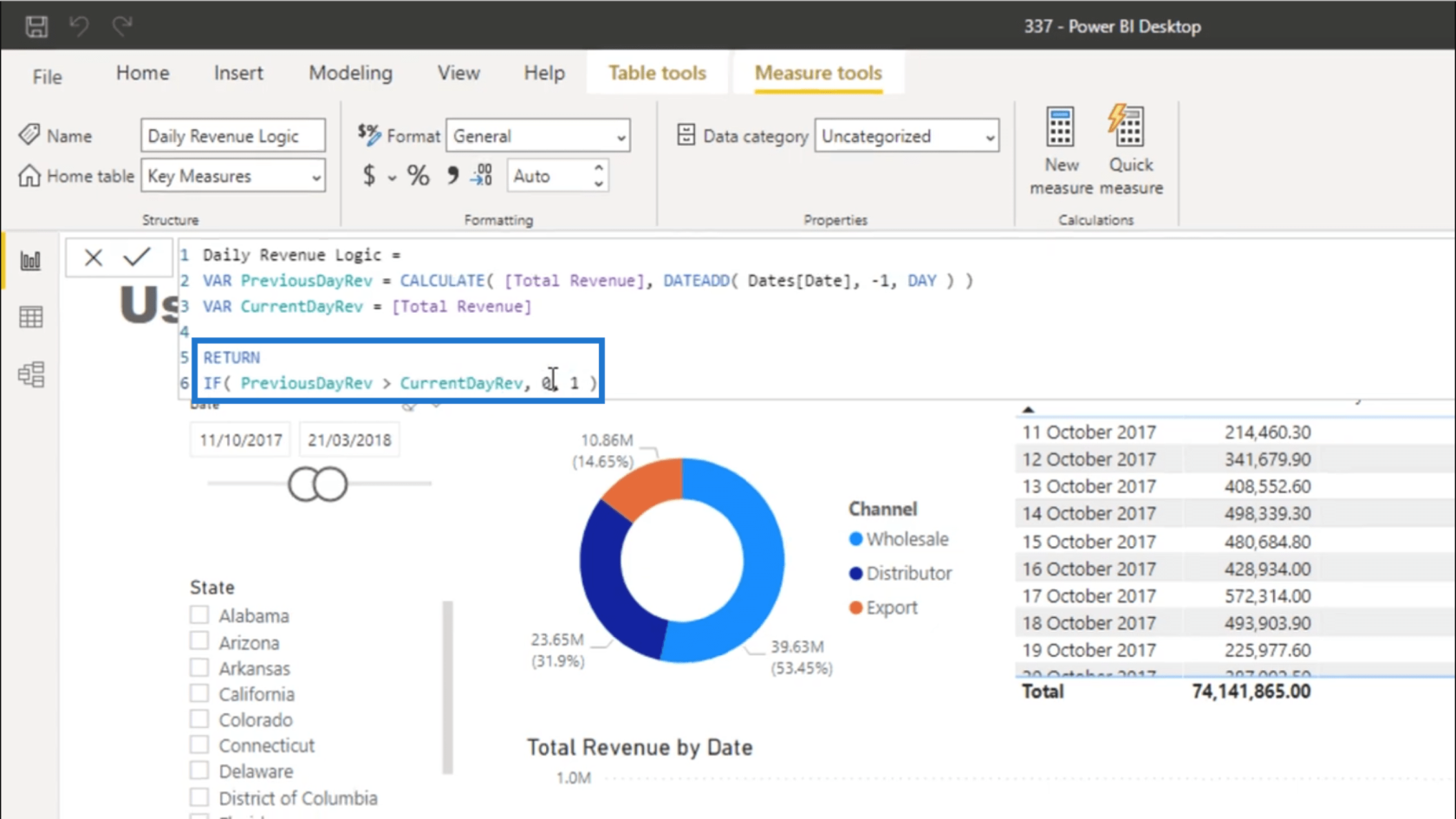Click the Data category icon
1456x819 pixels.
pyautogui.click(x=686, y=135)
